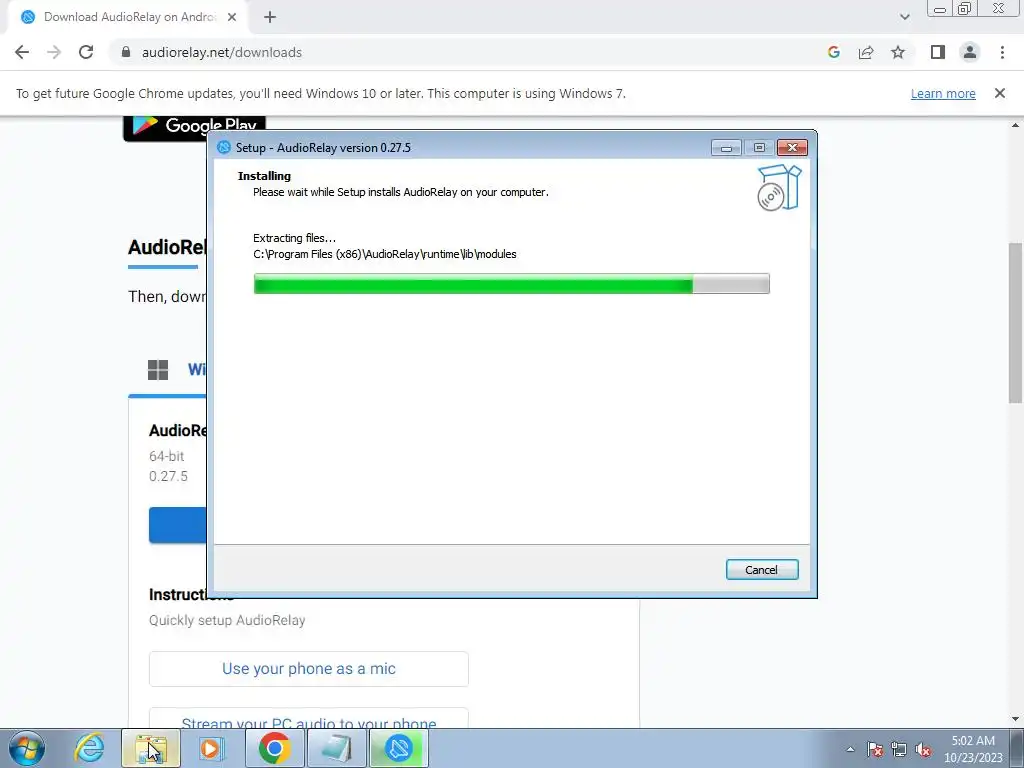
Task: Dismiss the Chrome update infobar
Action: point(1000,93)
